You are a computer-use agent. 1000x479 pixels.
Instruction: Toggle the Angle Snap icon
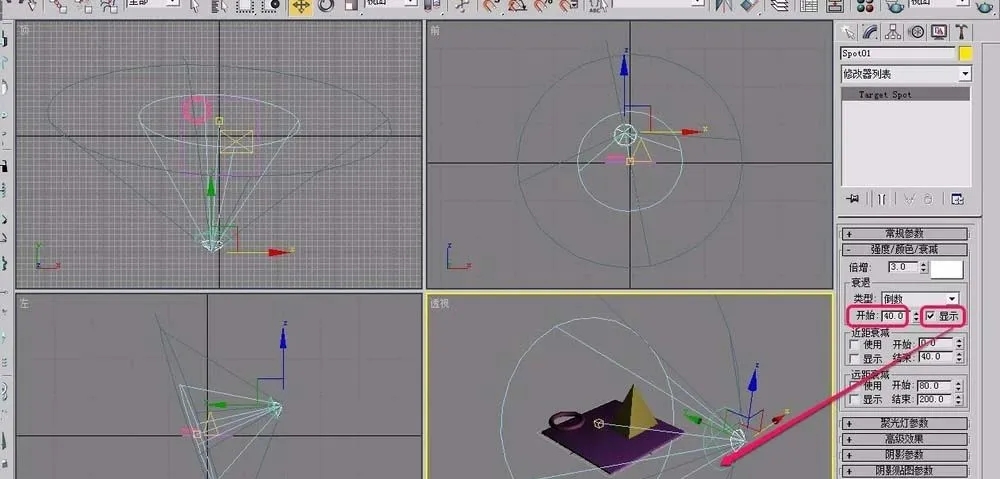click(x=516, y=6)
